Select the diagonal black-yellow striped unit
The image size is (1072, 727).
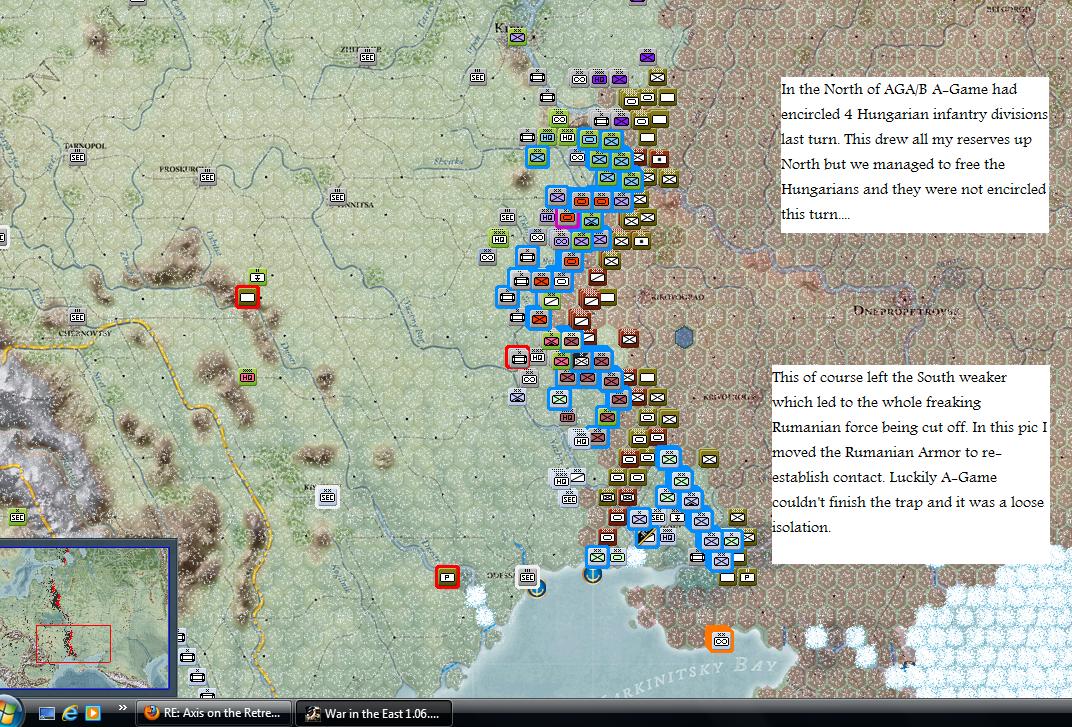tap(646, 538)
